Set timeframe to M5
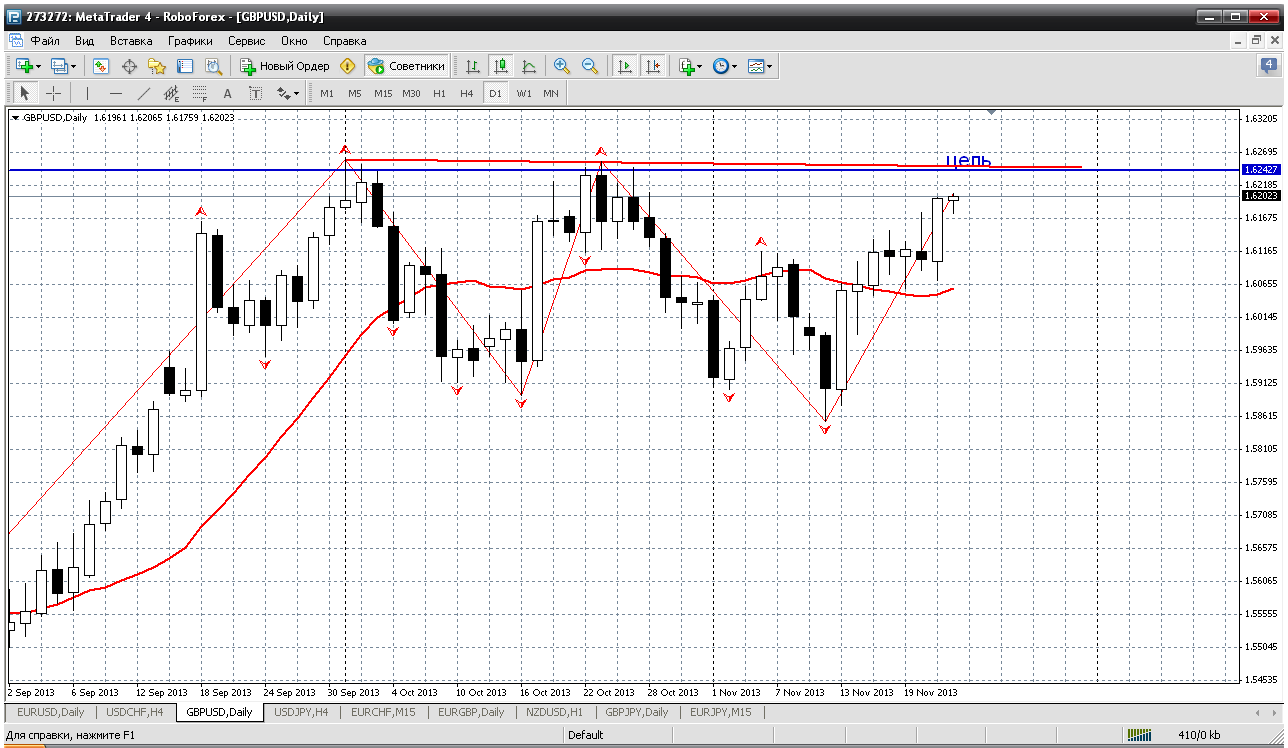This screenshot has height=748, width=1288. point(355,93)
